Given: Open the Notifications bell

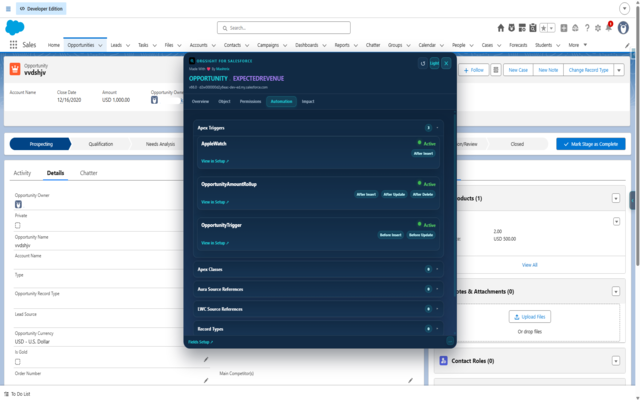Looking at the screenshot, I should pos(609,27).
